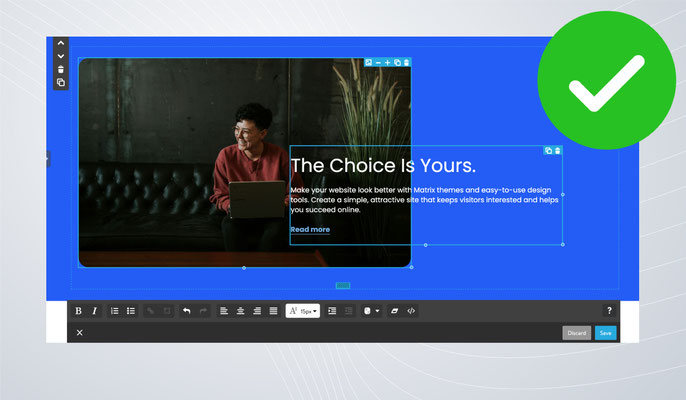The width and height of the screenshot is (686, 400).
Task: Click the greyed-out link icon in the toolbar
Action: point(150,311)
